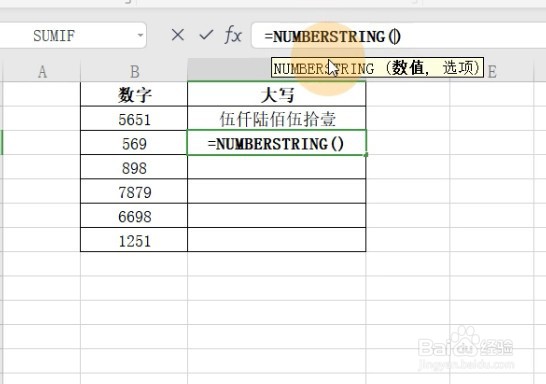This screenshot has width=546, height=384.
Task: Select cell with 伍仟陆佰伍拾壹
Action: point(277,119)
